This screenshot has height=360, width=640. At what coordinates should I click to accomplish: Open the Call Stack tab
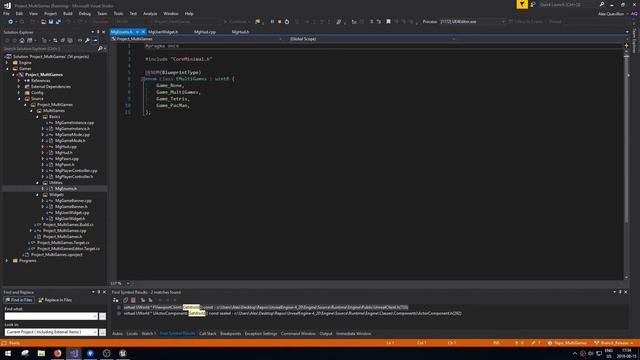208,333
